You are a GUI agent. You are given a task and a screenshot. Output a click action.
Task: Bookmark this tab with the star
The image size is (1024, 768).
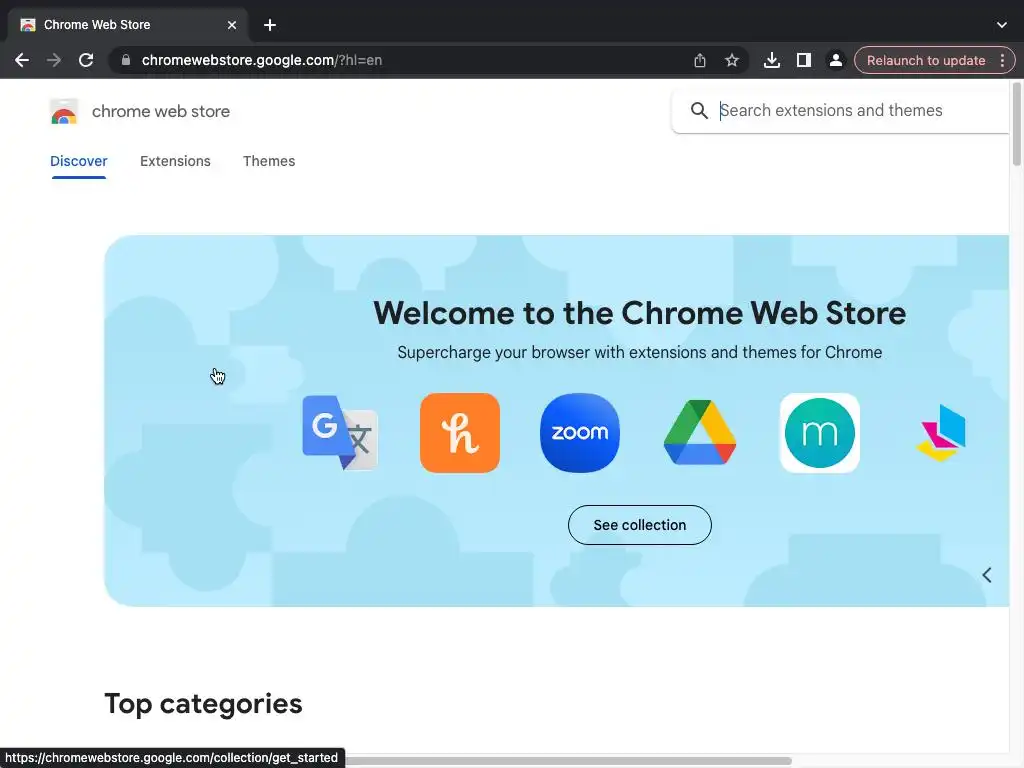(732, 60)
